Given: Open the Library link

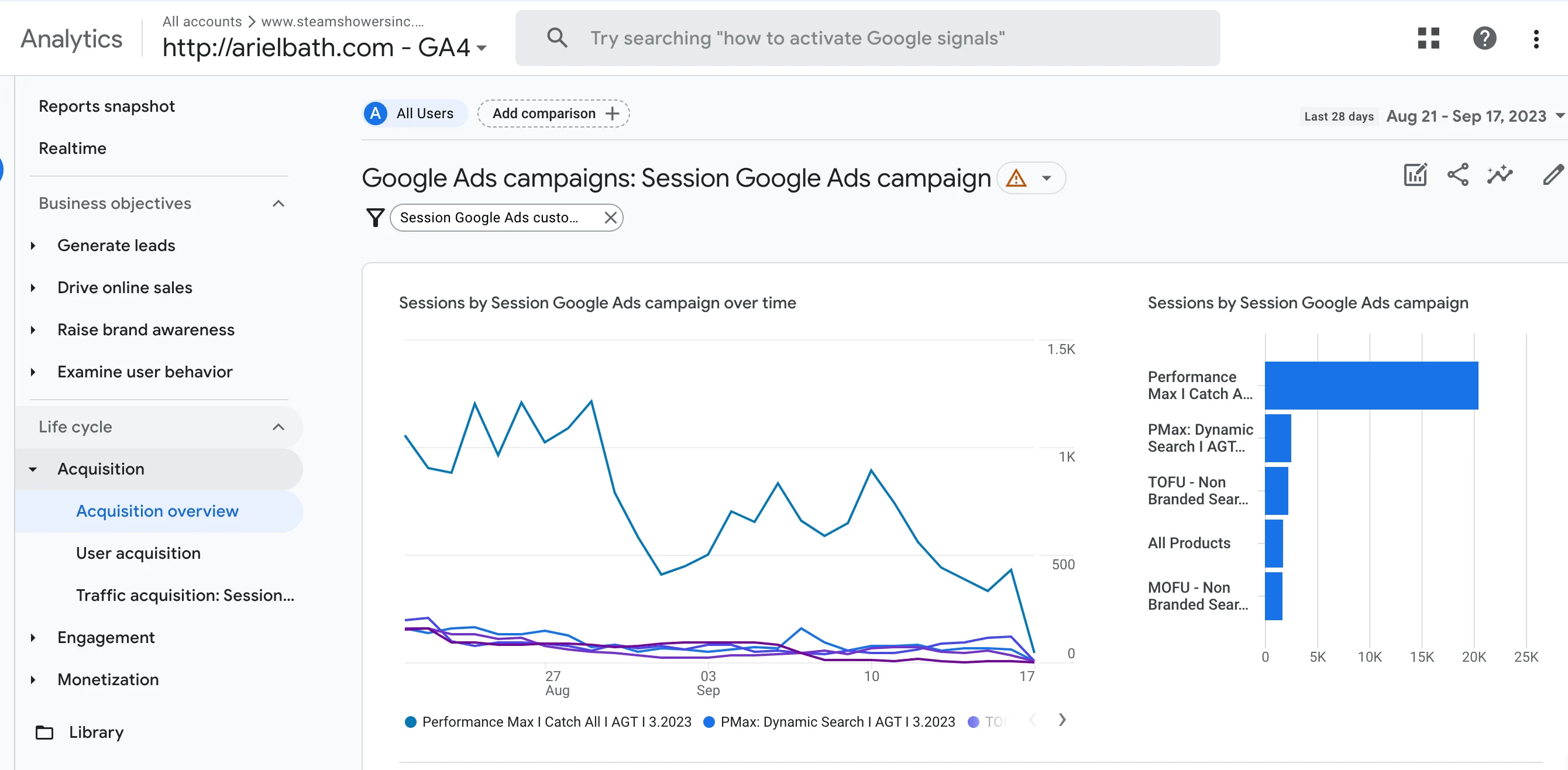Looking at the screenshot, I should (x=95, y=731).
